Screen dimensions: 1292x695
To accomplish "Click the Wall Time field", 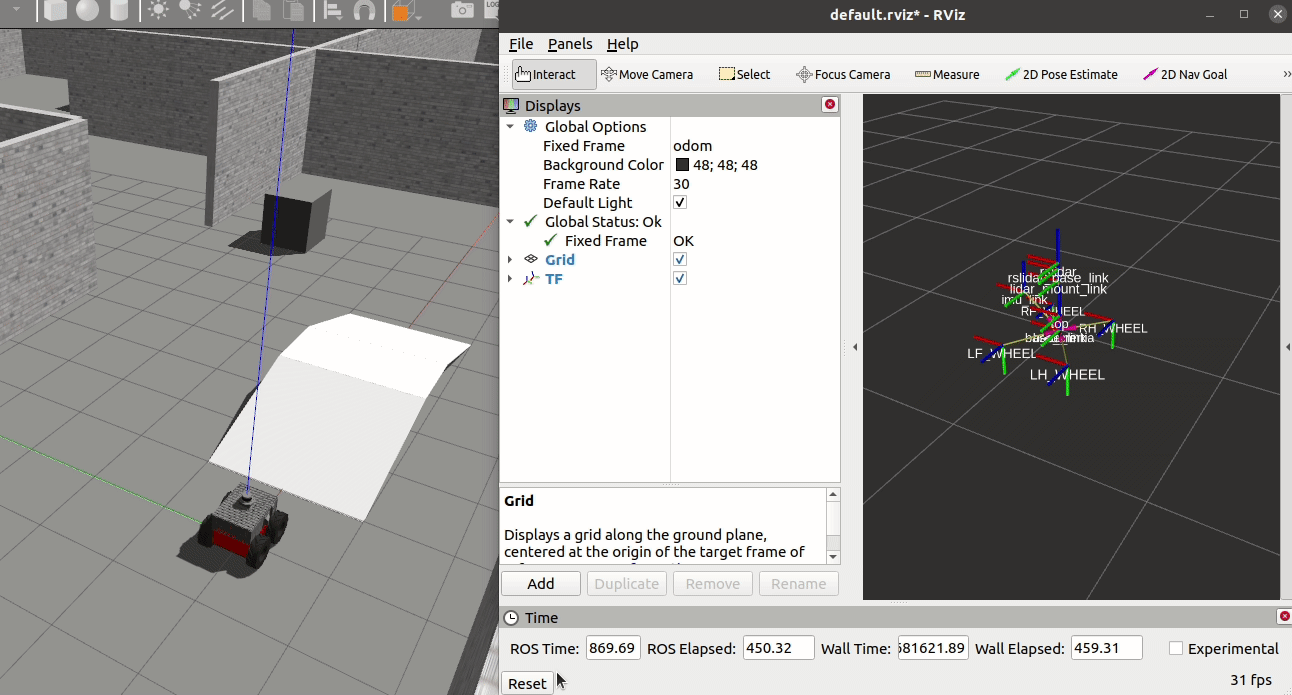I will click(x=933, y=648).
